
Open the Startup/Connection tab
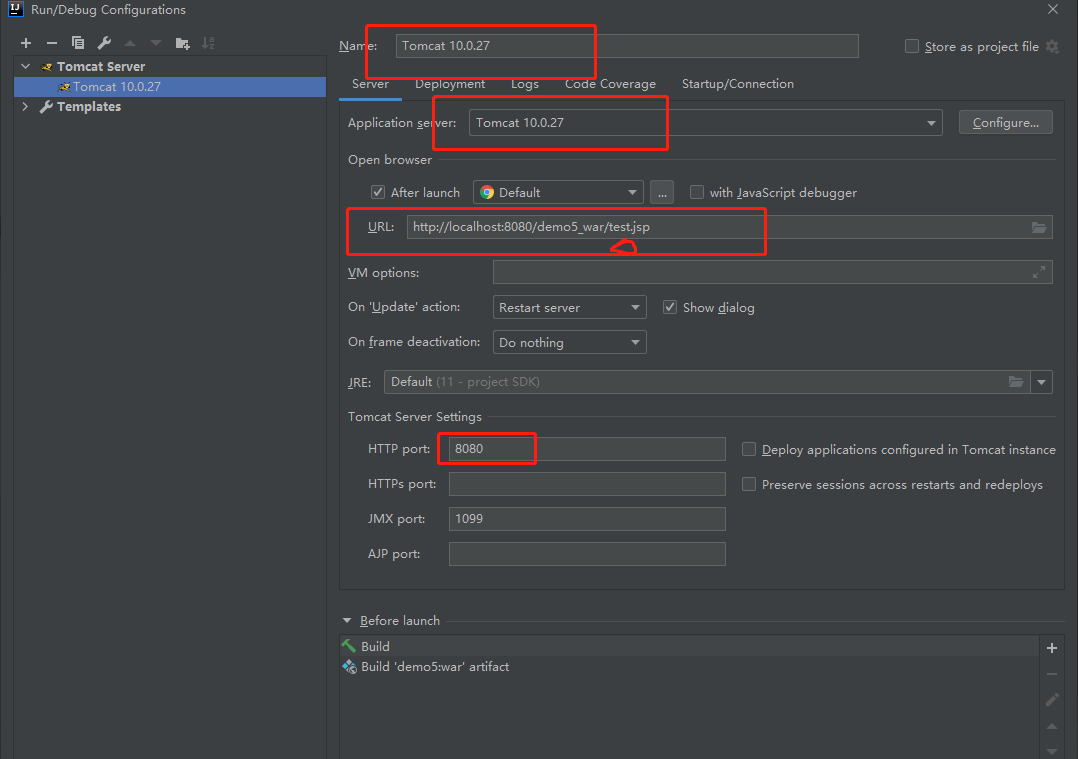click(738, 84)
